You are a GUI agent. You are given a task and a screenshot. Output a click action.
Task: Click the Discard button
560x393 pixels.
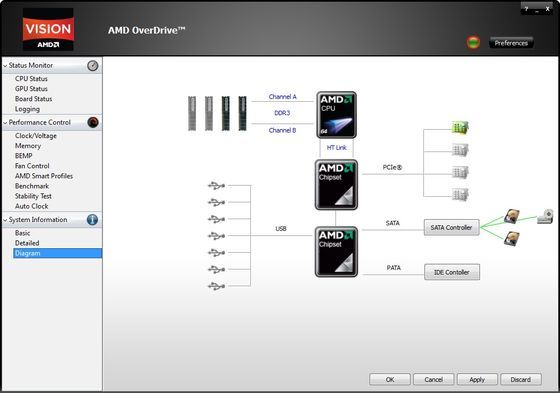tap(521, 379)
